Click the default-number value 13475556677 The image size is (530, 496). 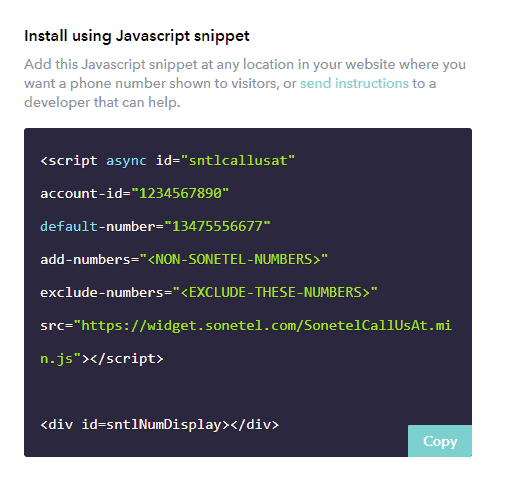[x=217, y=226]
